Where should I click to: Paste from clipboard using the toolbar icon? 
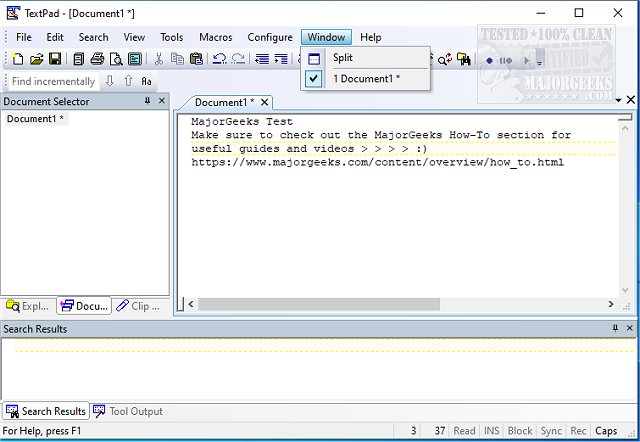196,60
